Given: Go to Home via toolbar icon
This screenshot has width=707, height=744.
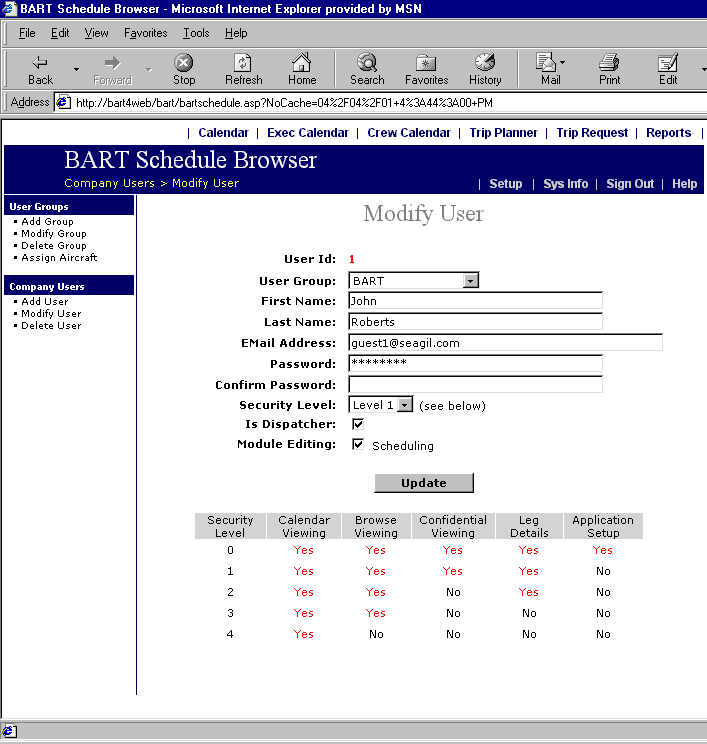Looking at the screenshot, I should 302,62.
